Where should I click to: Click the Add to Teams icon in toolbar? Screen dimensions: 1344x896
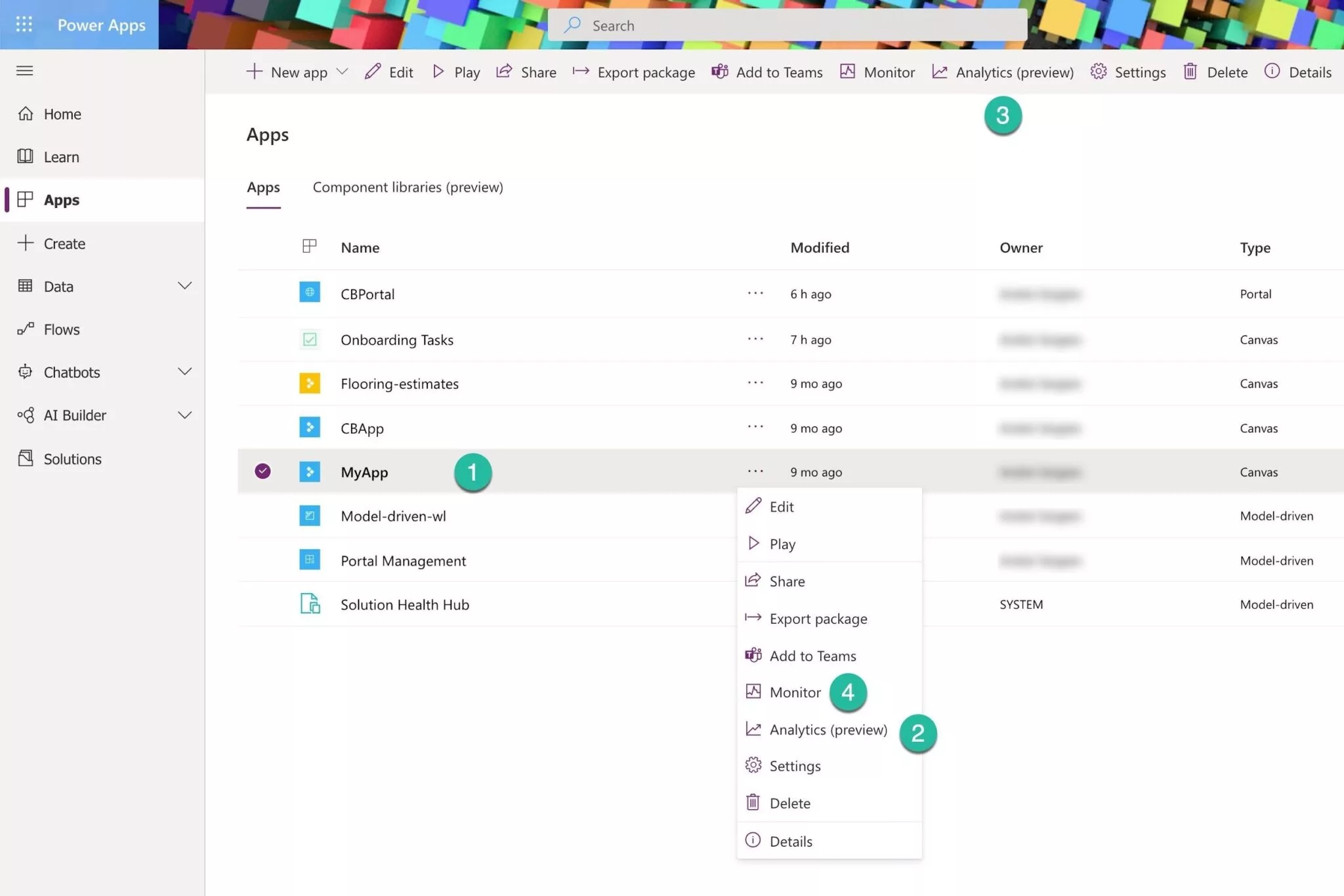pos(718,71)
